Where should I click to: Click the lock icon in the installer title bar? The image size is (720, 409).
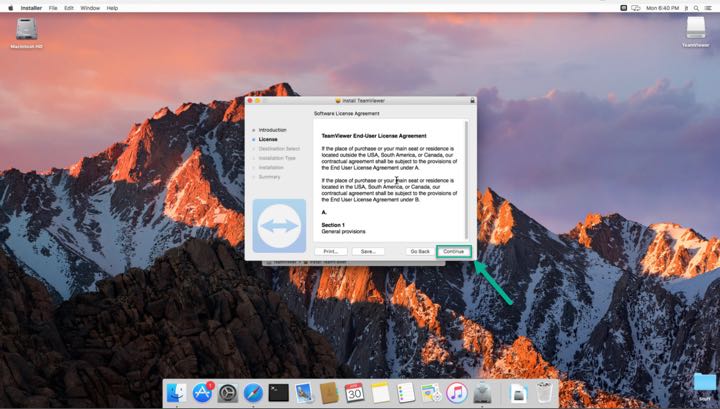click(472, 101)
